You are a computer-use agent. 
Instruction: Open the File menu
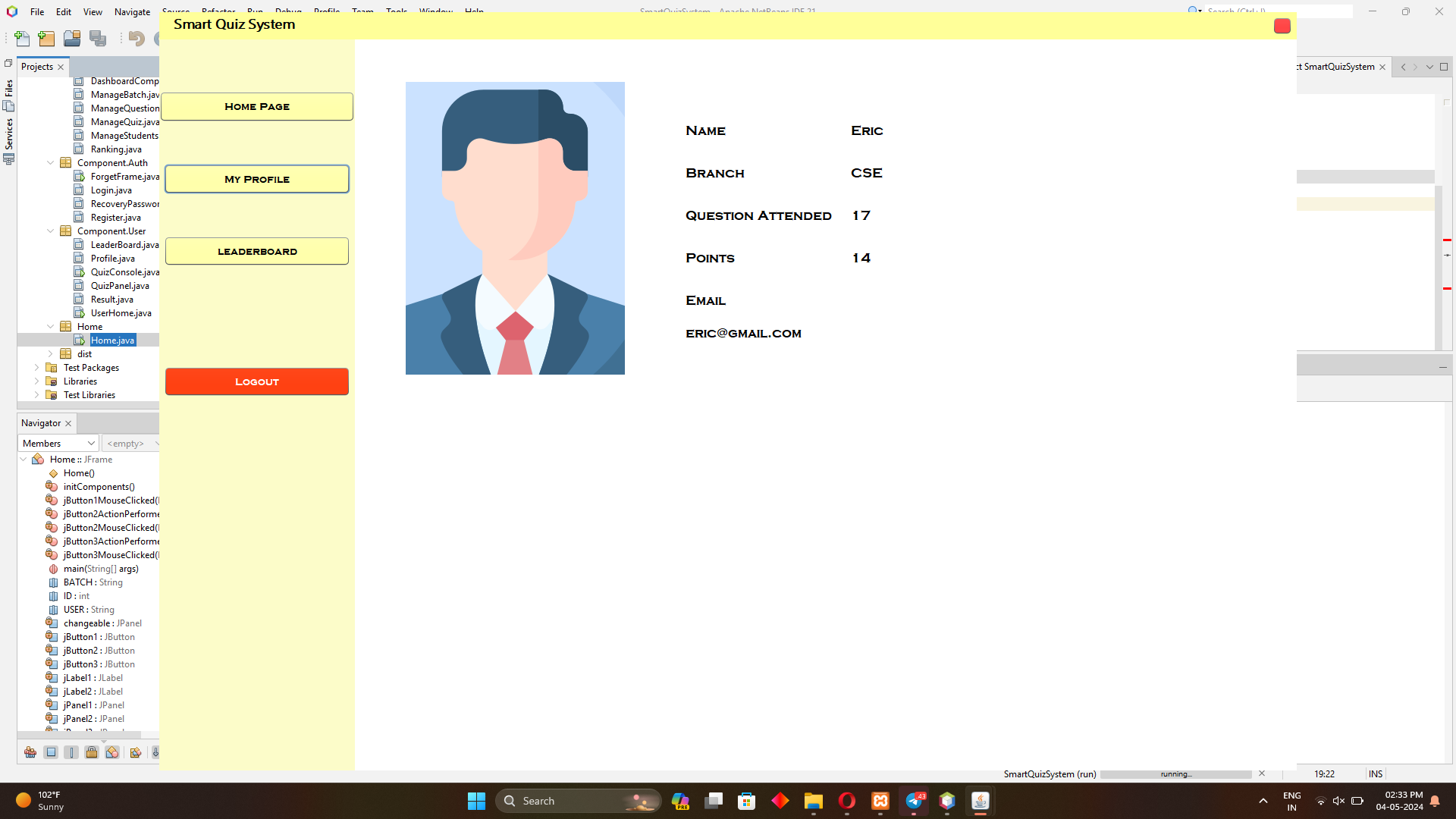pos(36,11)
